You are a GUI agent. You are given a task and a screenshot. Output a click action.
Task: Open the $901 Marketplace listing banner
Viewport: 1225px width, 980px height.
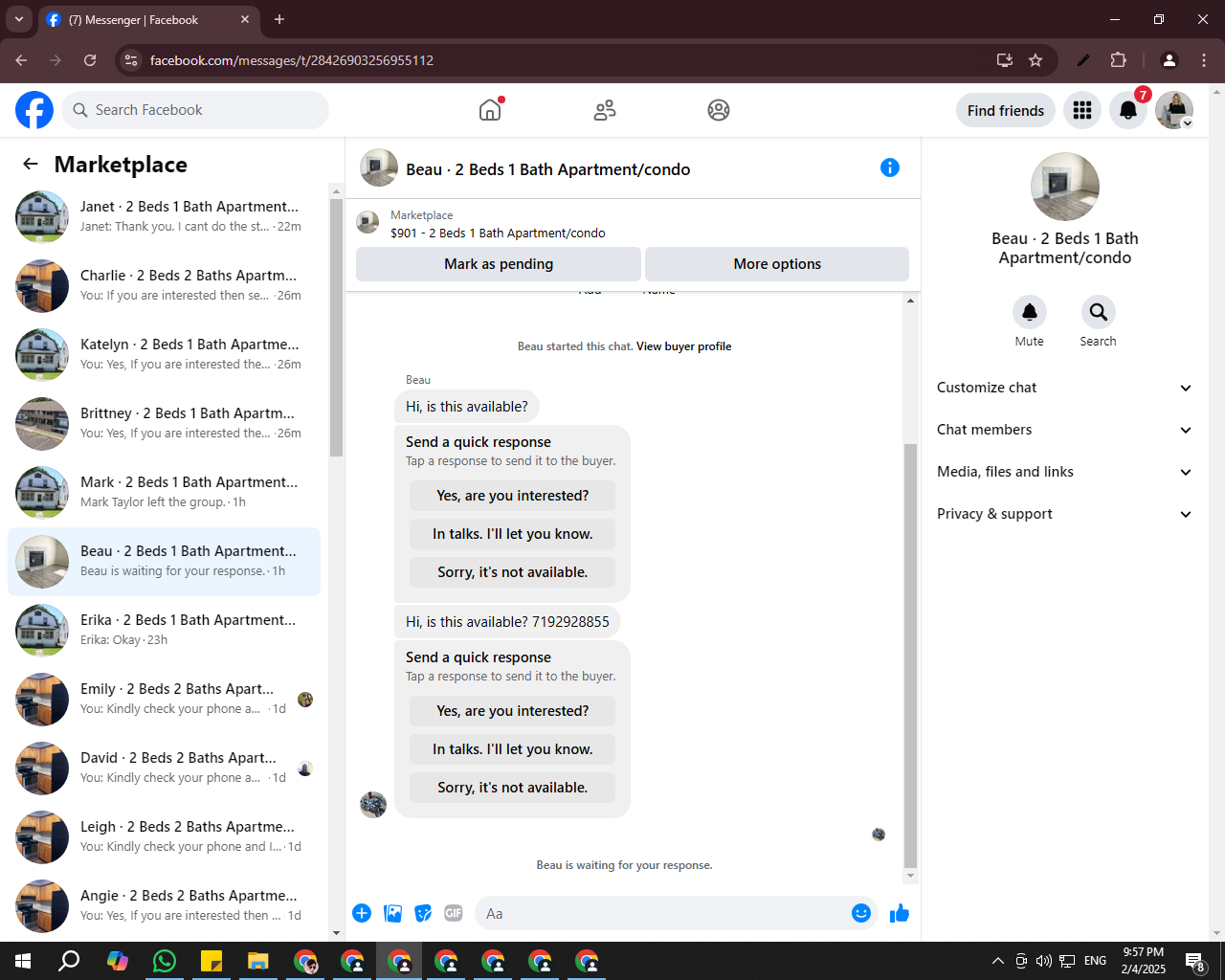point(632,224)
